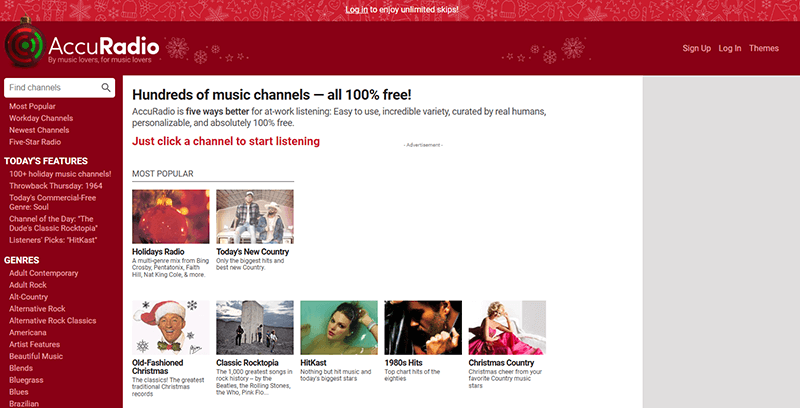Image resolution: width=800 pixels, height=408 pixels.
Task: Click Holidays Radio red ornament thumbnail
Action: pos(170,217)
